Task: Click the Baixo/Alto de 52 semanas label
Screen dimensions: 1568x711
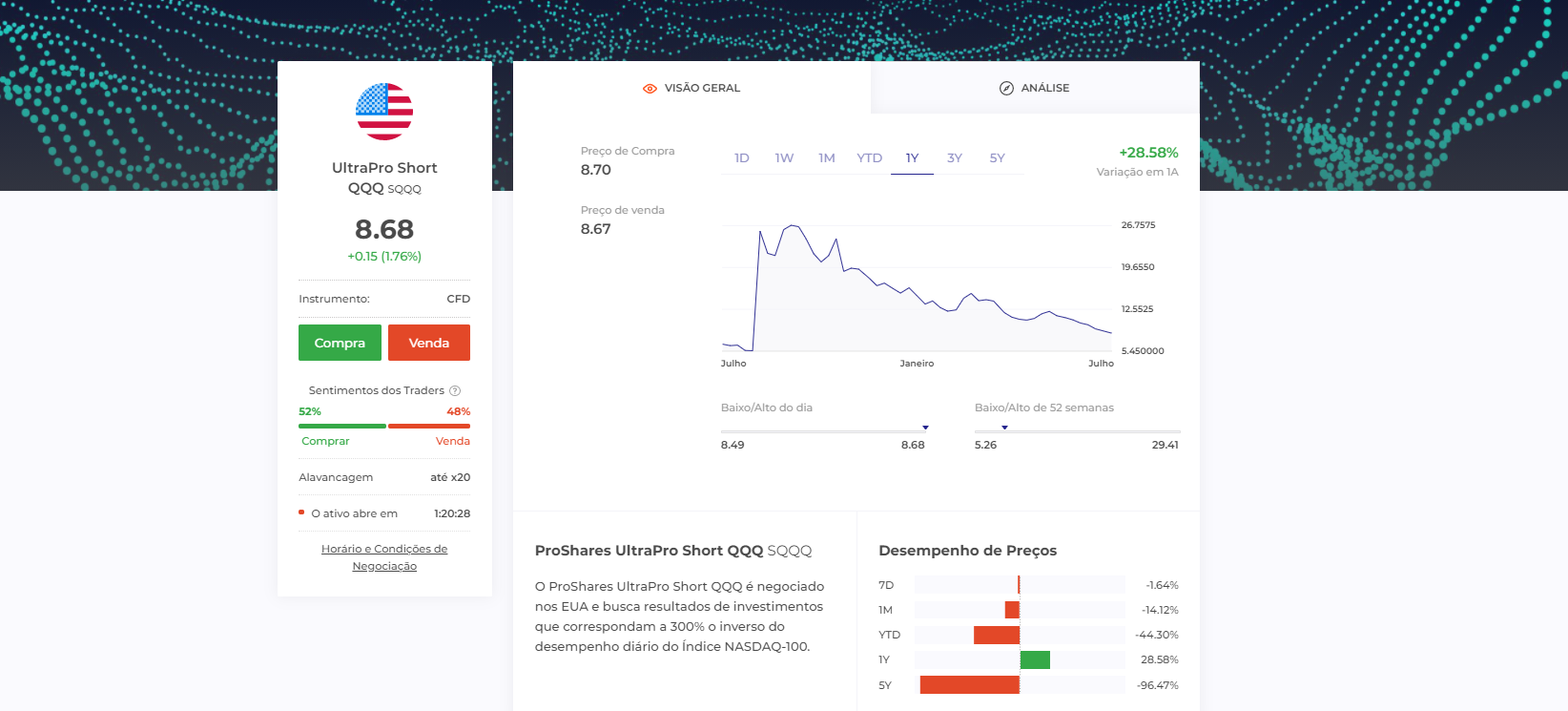Action: (1044, 408)
